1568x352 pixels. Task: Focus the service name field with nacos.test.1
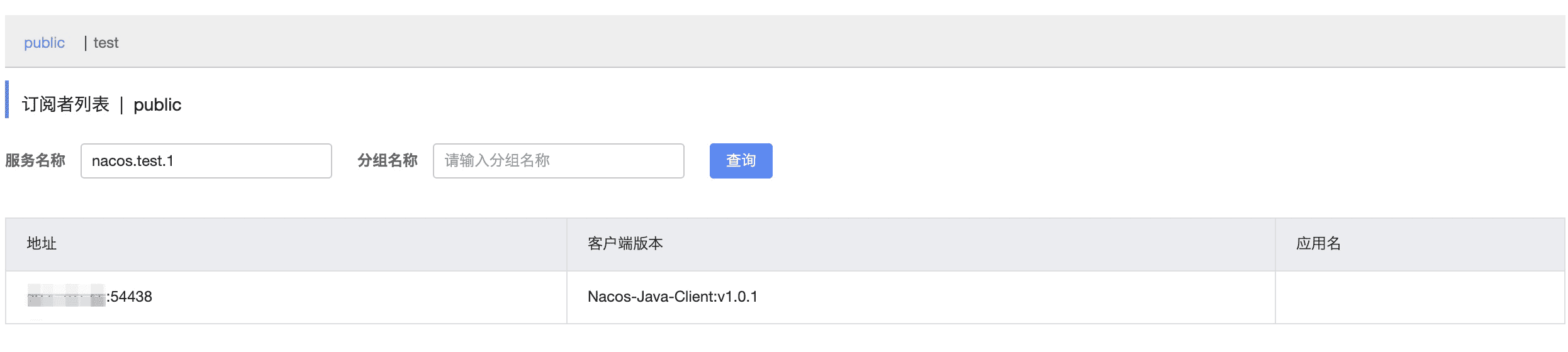206,161
